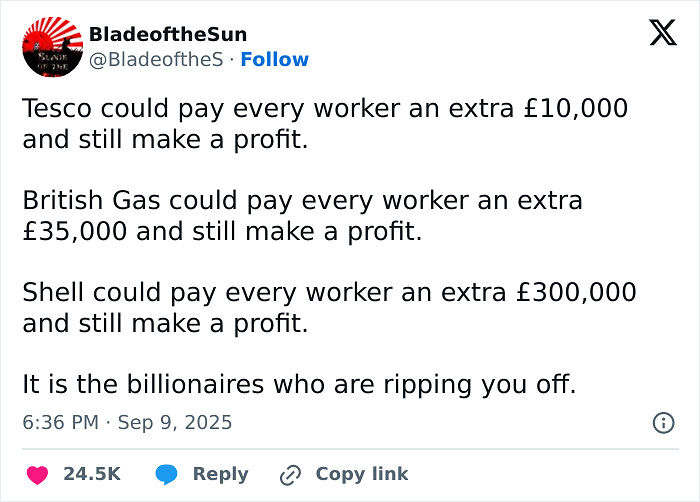Click the 24.5K likes count
The width and height of the screenshot is (700, 502).
(92, 474)
